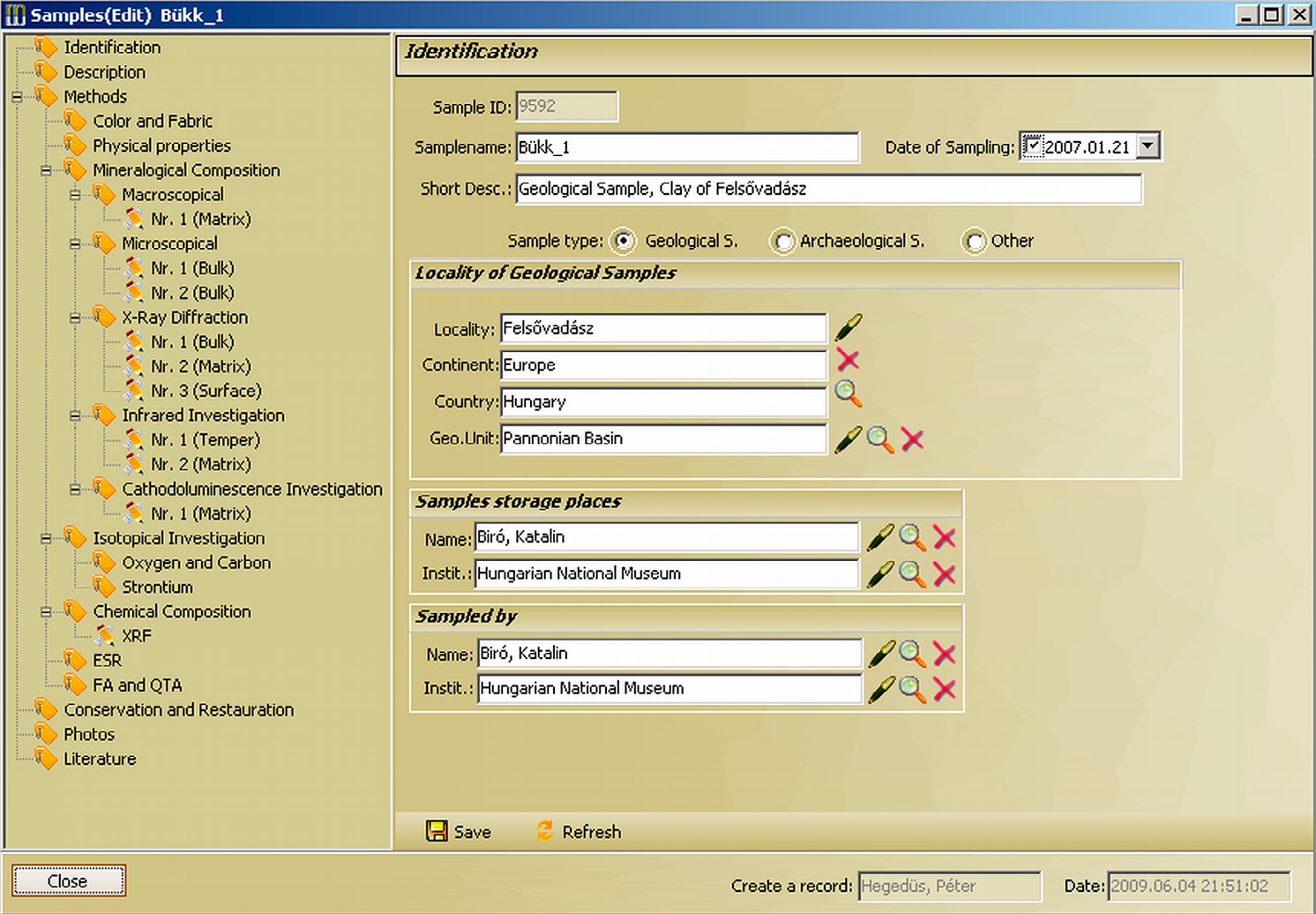This screenshot has width=1316, height=914.
Task: Select Nr. 1 (Temper) under Infrared Investigation
Action: pos(205,439)
